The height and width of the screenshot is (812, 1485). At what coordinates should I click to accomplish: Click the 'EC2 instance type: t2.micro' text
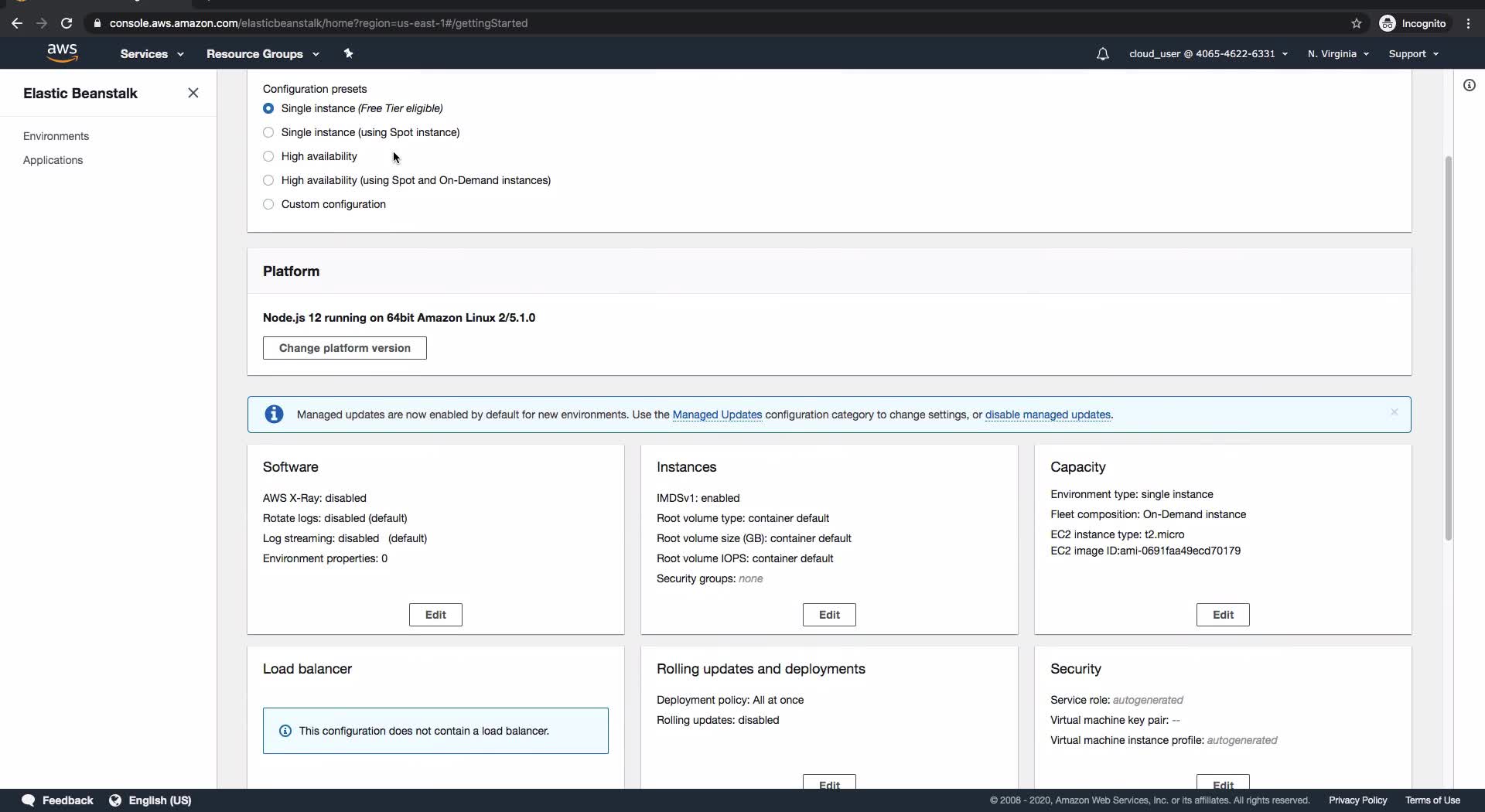(x=1117, y=534)
